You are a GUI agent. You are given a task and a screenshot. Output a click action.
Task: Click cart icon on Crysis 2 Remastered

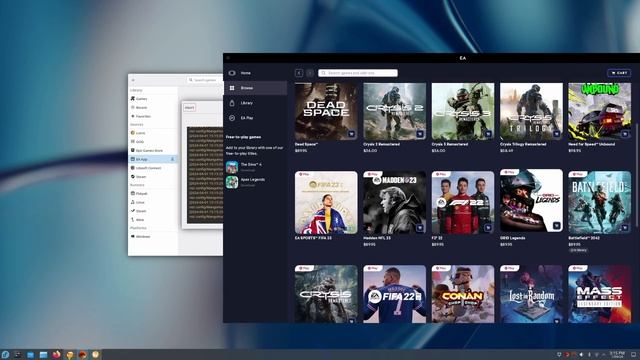(420, 134)
